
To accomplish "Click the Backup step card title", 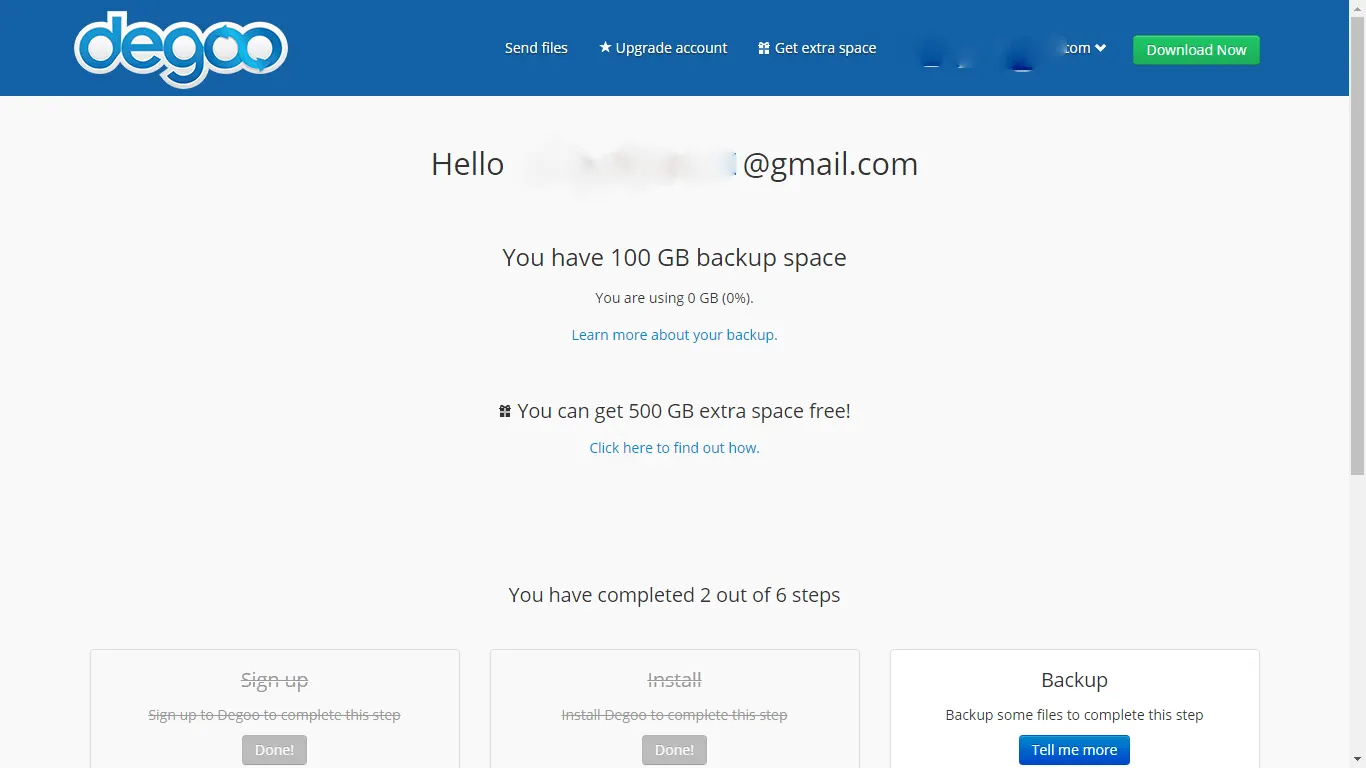I will (1074, 680).
